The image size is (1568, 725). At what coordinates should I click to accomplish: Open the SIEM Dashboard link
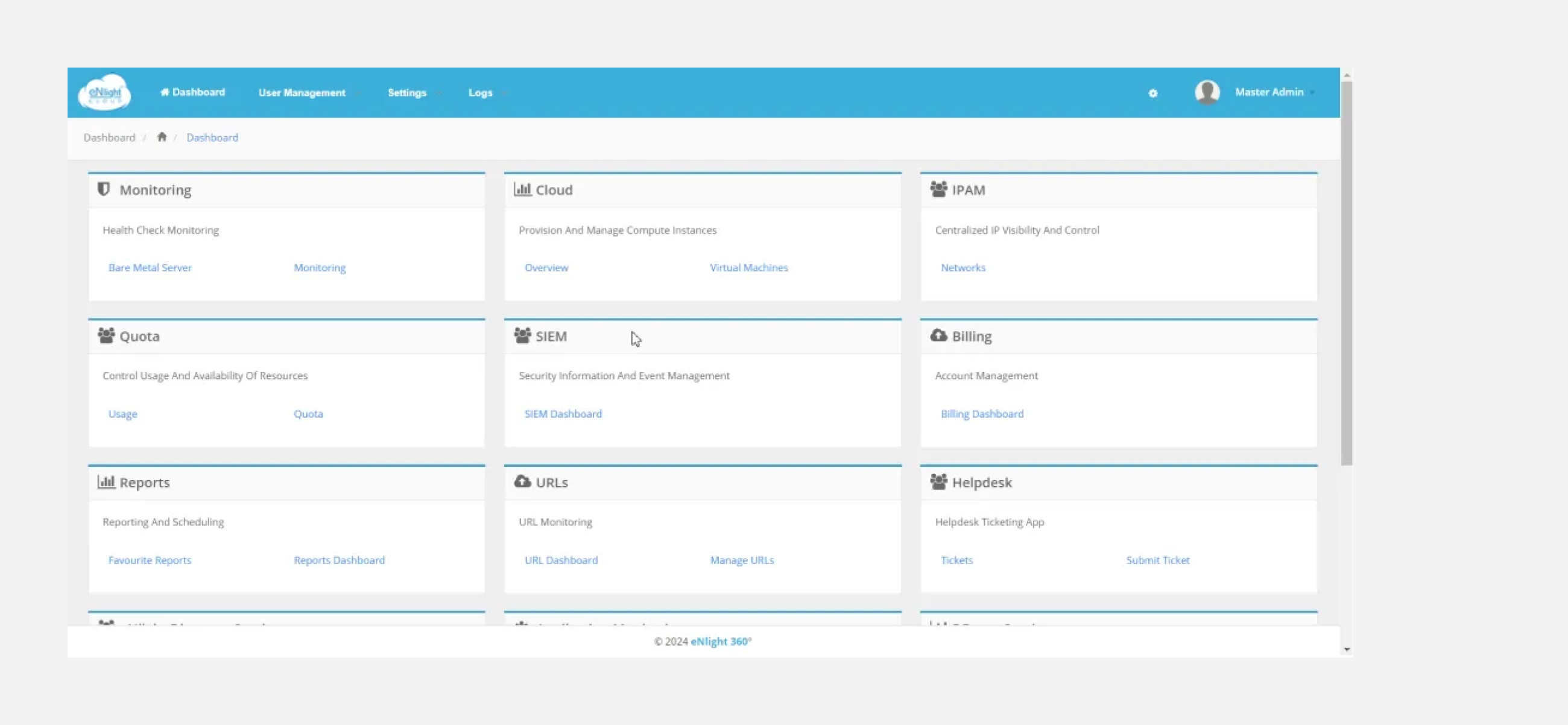(x=563, y=413)
